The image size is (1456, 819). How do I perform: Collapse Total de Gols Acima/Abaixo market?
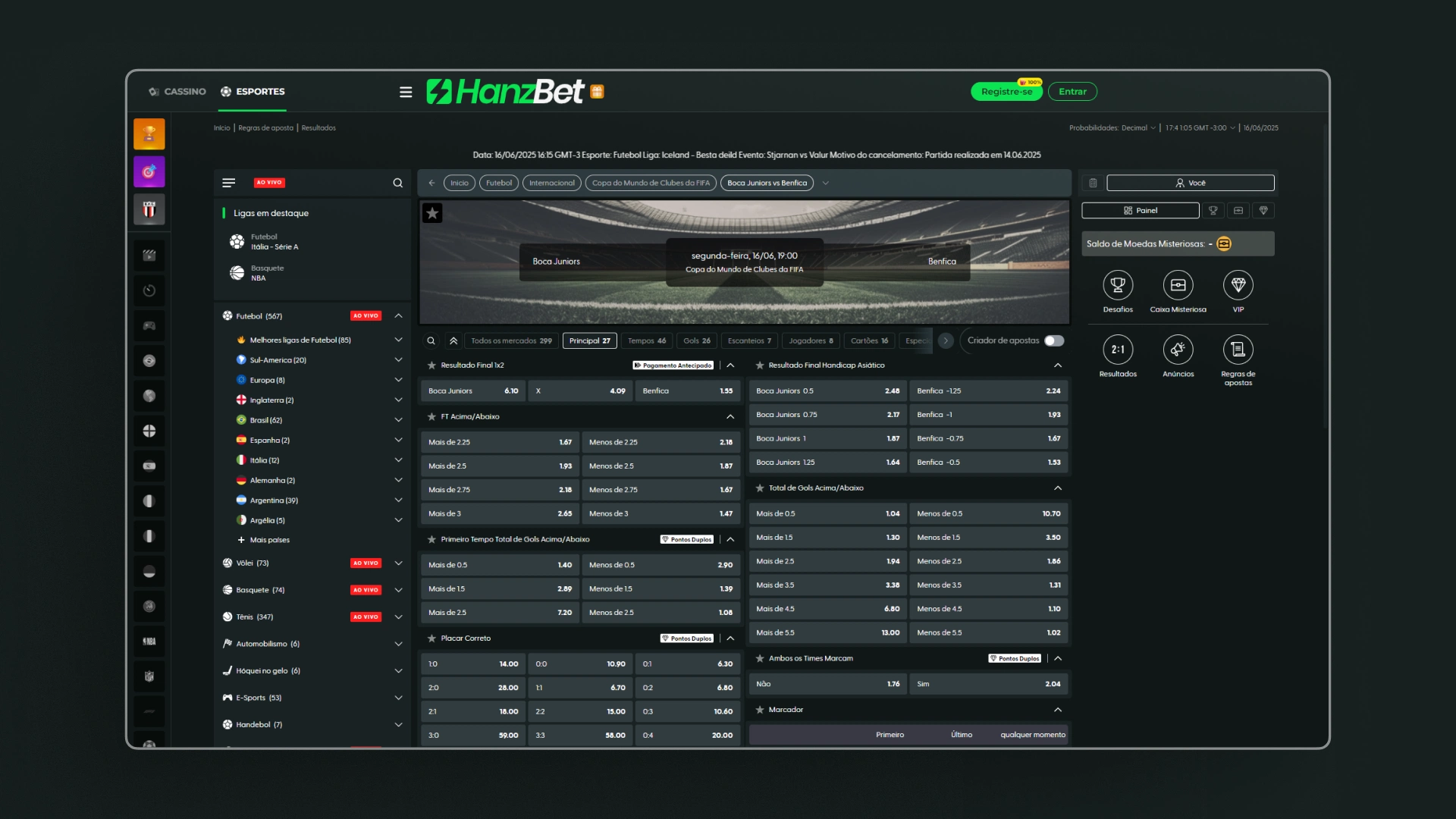click(1058, 488)
